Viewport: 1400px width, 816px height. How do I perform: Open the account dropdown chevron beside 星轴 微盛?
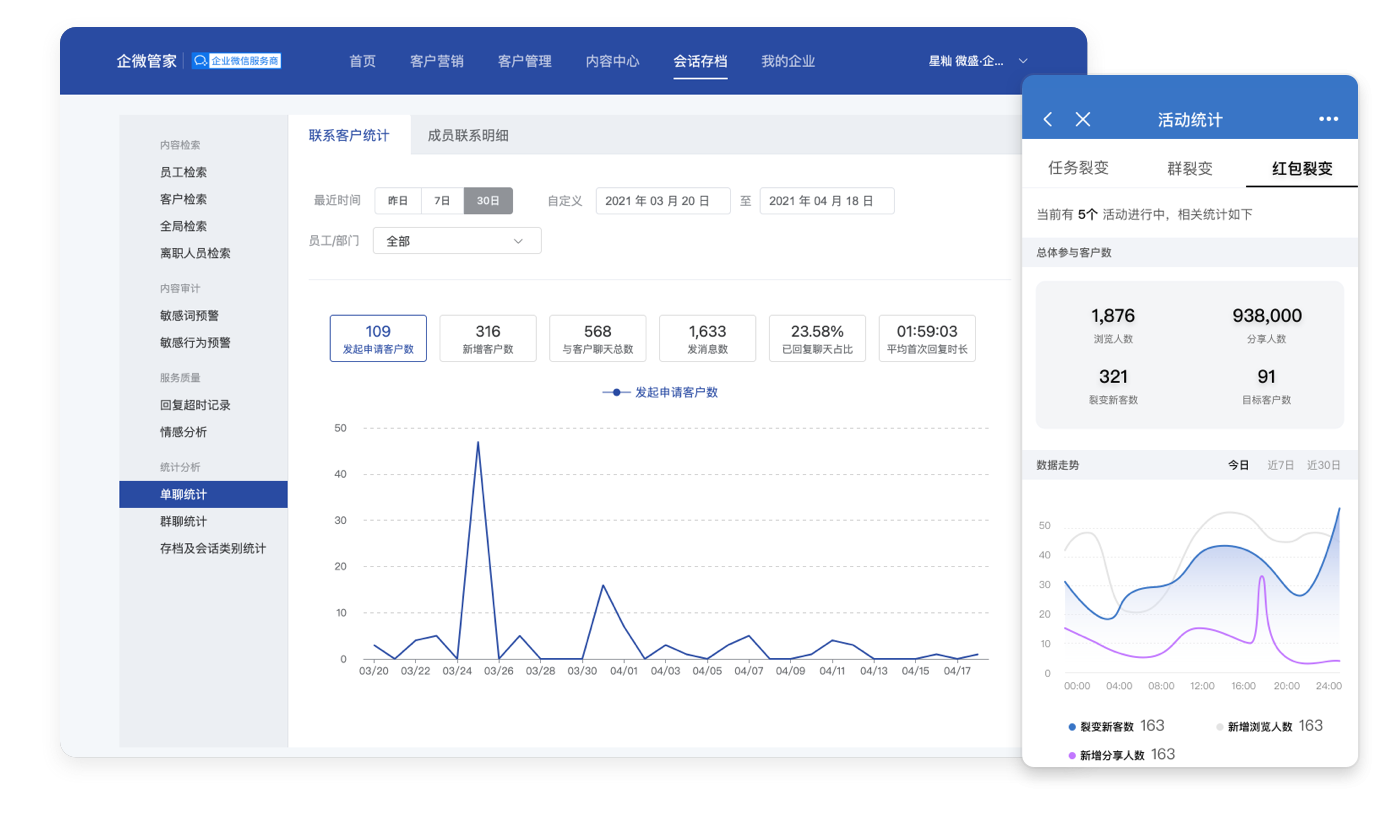click(x=1022, y=61)
